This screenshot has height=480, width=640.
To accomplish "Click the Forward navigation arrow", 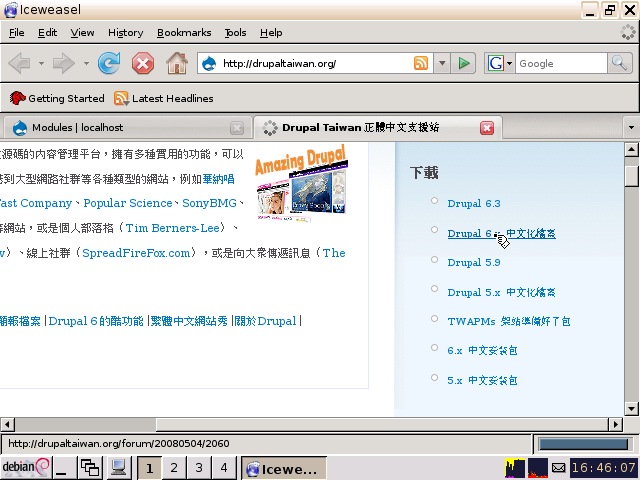I will click(x=64, y=63).
